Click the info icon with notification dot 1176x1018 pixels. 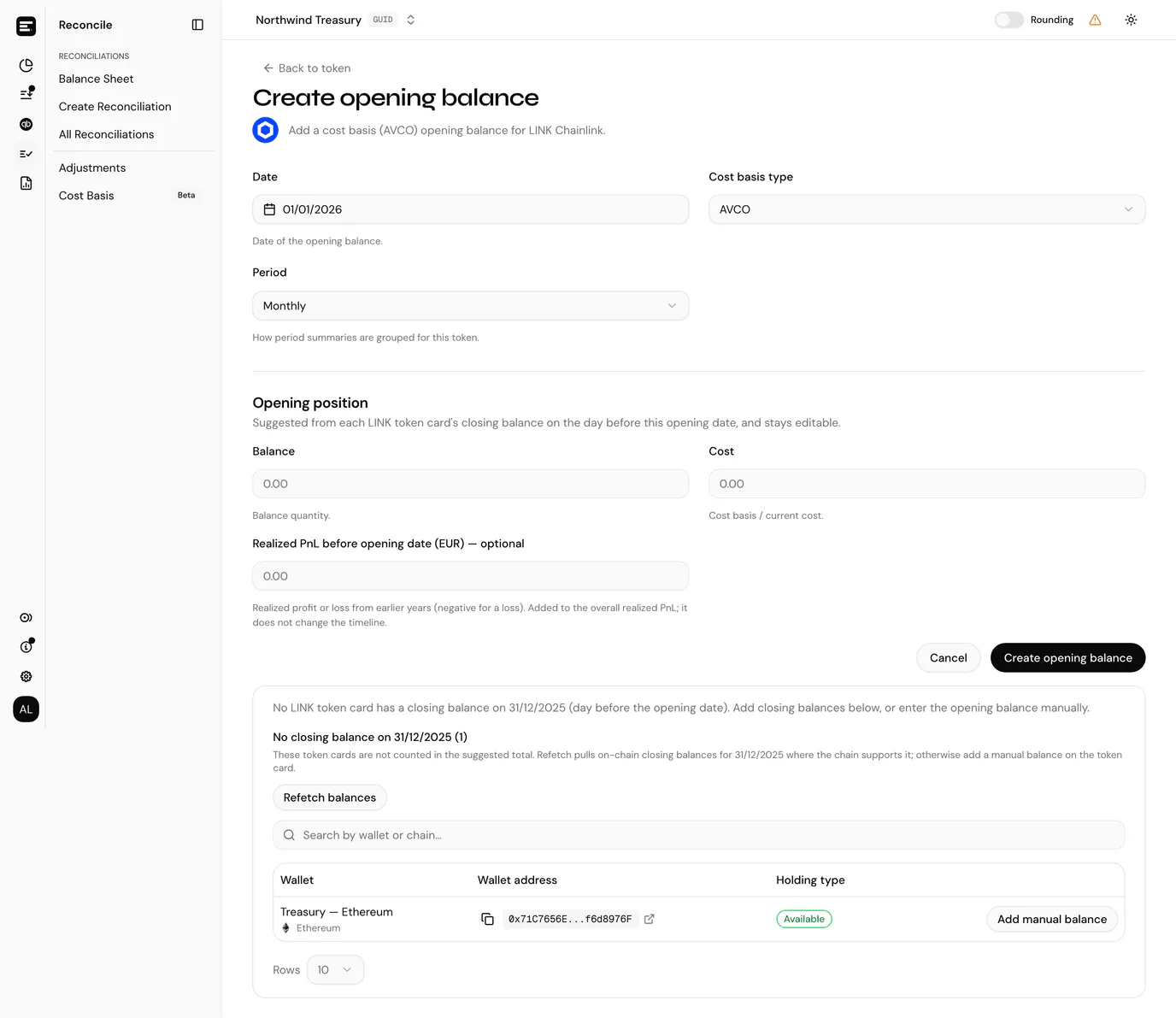tap(26, 646)
